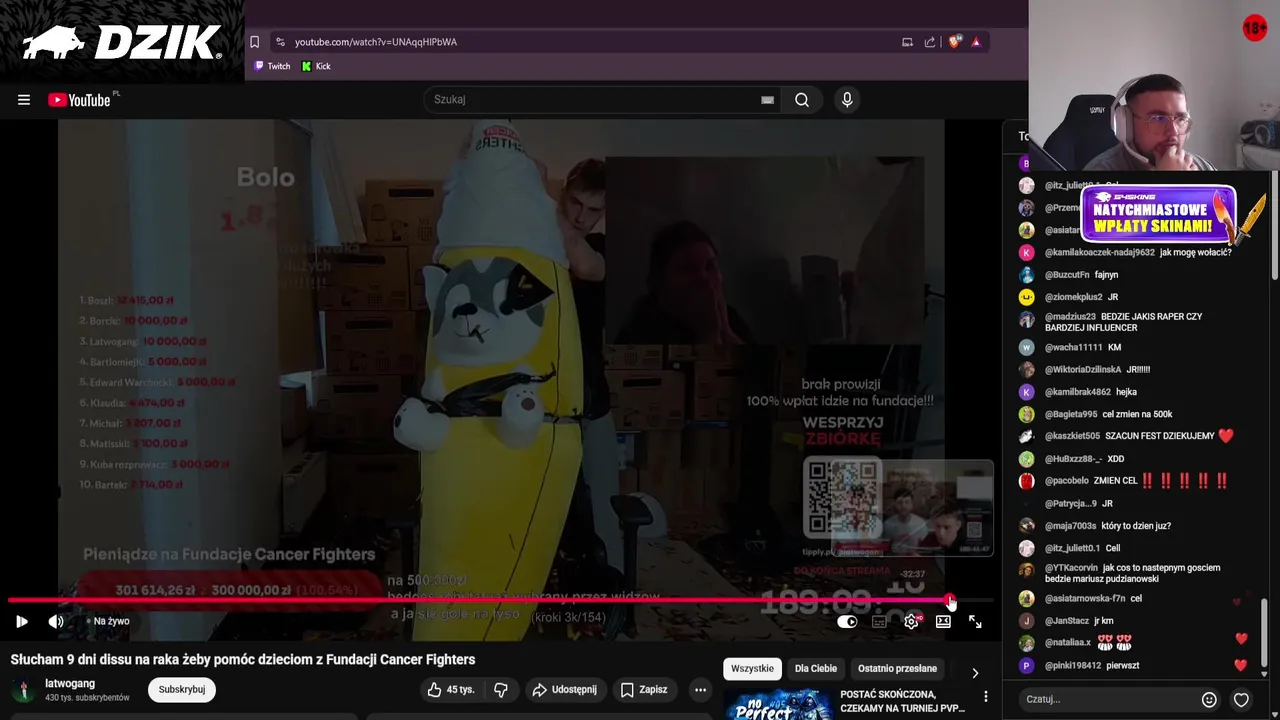Click the video title text
This screenshot has width=1280, height=720.
243,659
